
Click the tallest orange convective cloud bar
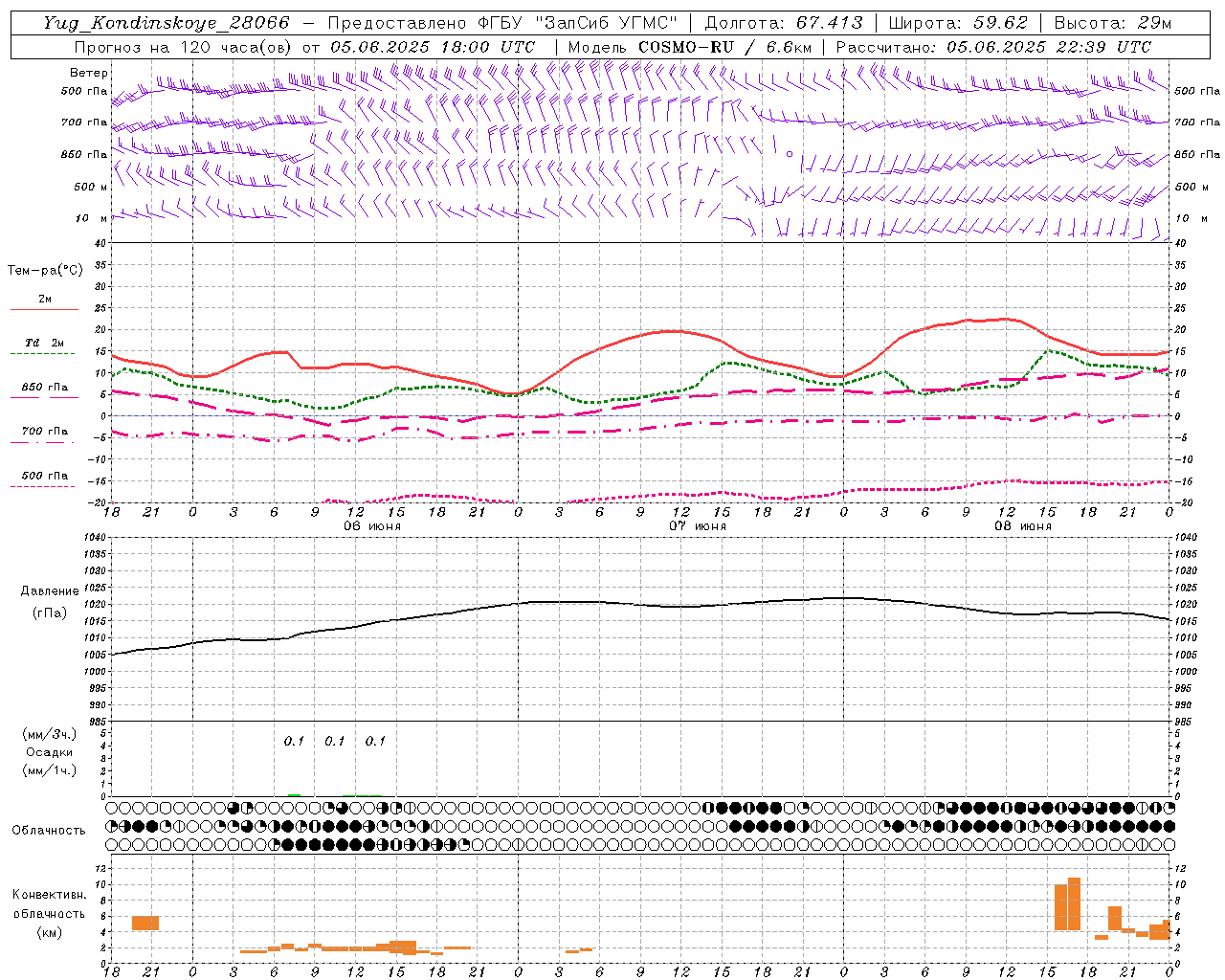pos(1074,903)
